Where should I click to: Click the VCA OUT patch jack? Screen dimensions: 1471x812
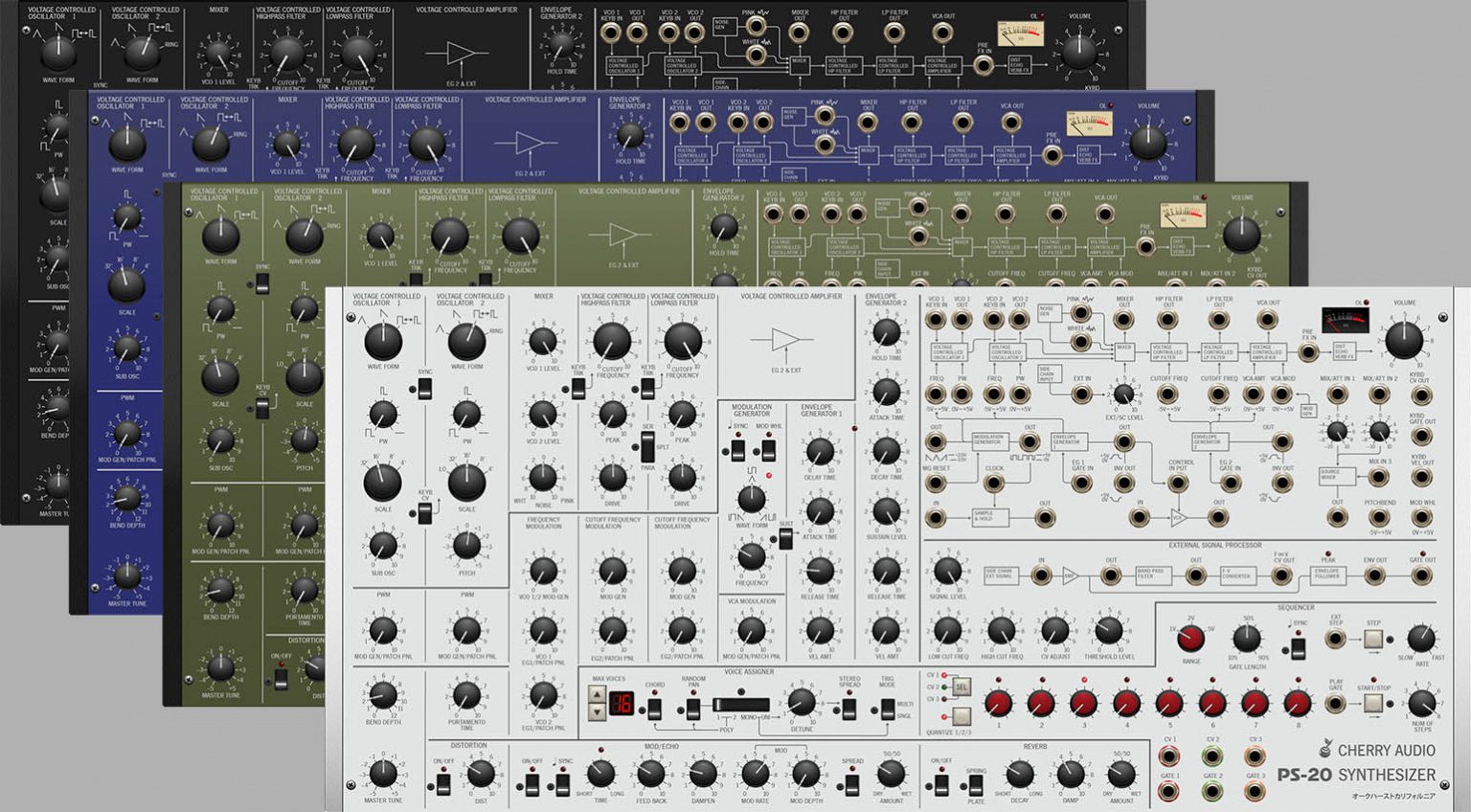click(1270, 317)
